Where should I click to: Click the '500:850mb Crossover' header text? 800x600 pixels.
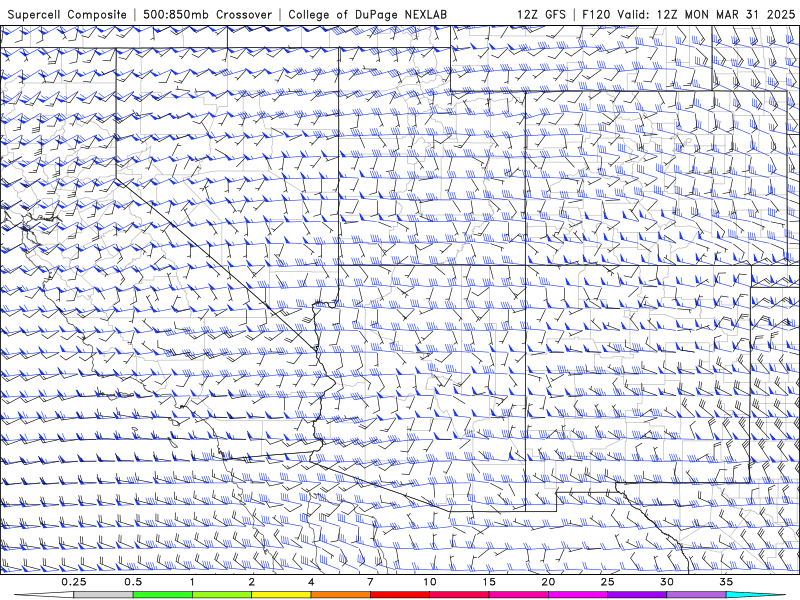coord(208,14)
